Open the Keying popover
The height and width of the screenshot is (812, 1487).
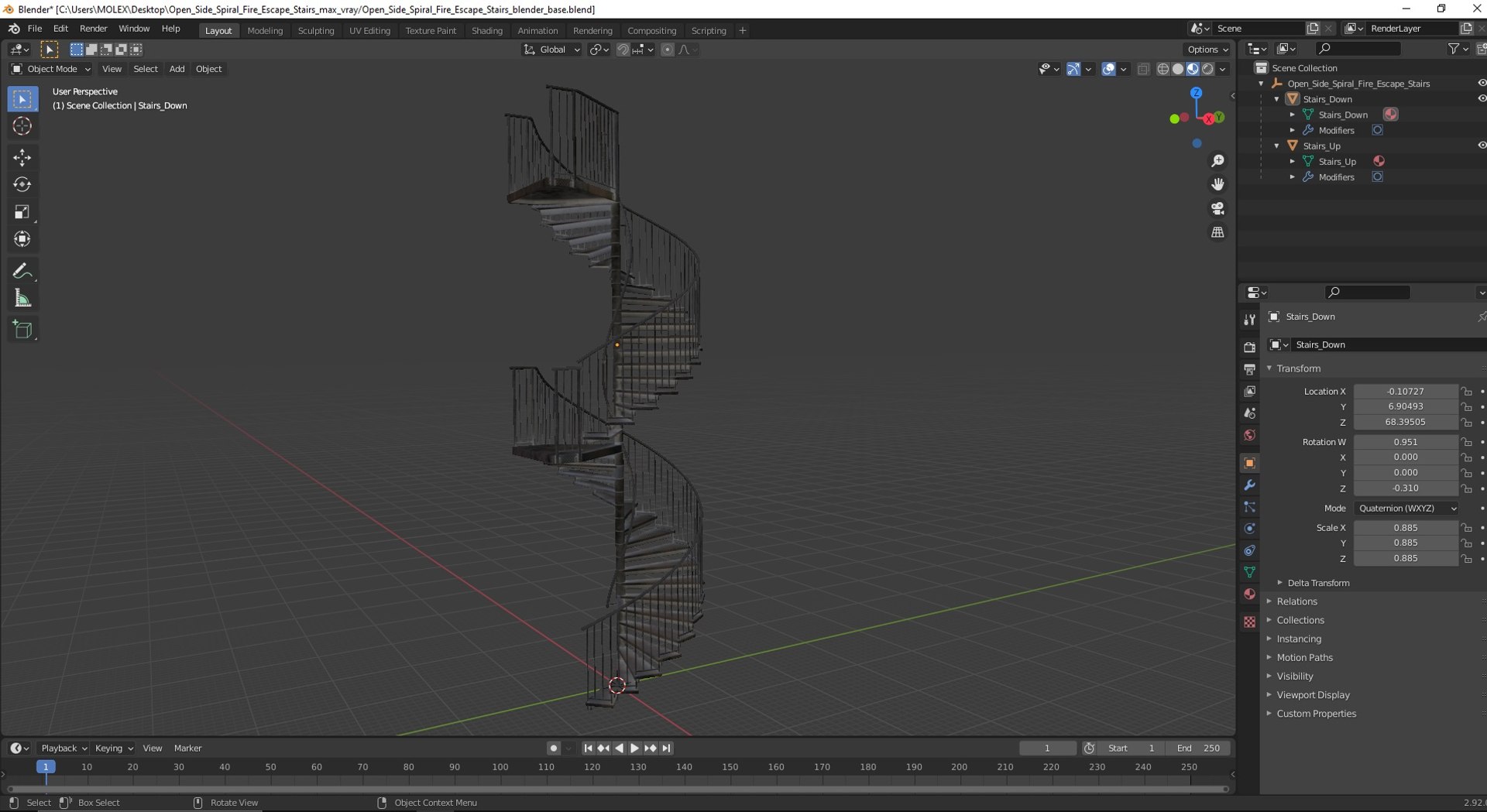tap(113, 749)
